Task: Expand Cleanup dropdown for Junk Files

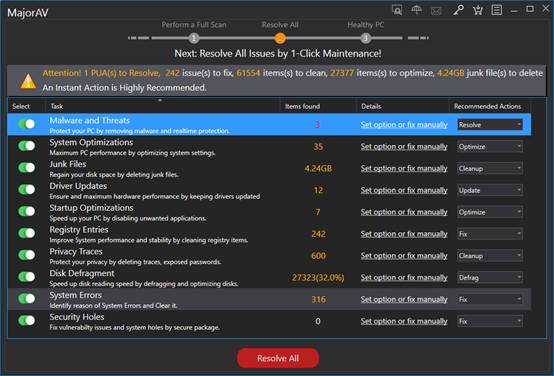Action: pyautogui.click(x=490, y=168)
